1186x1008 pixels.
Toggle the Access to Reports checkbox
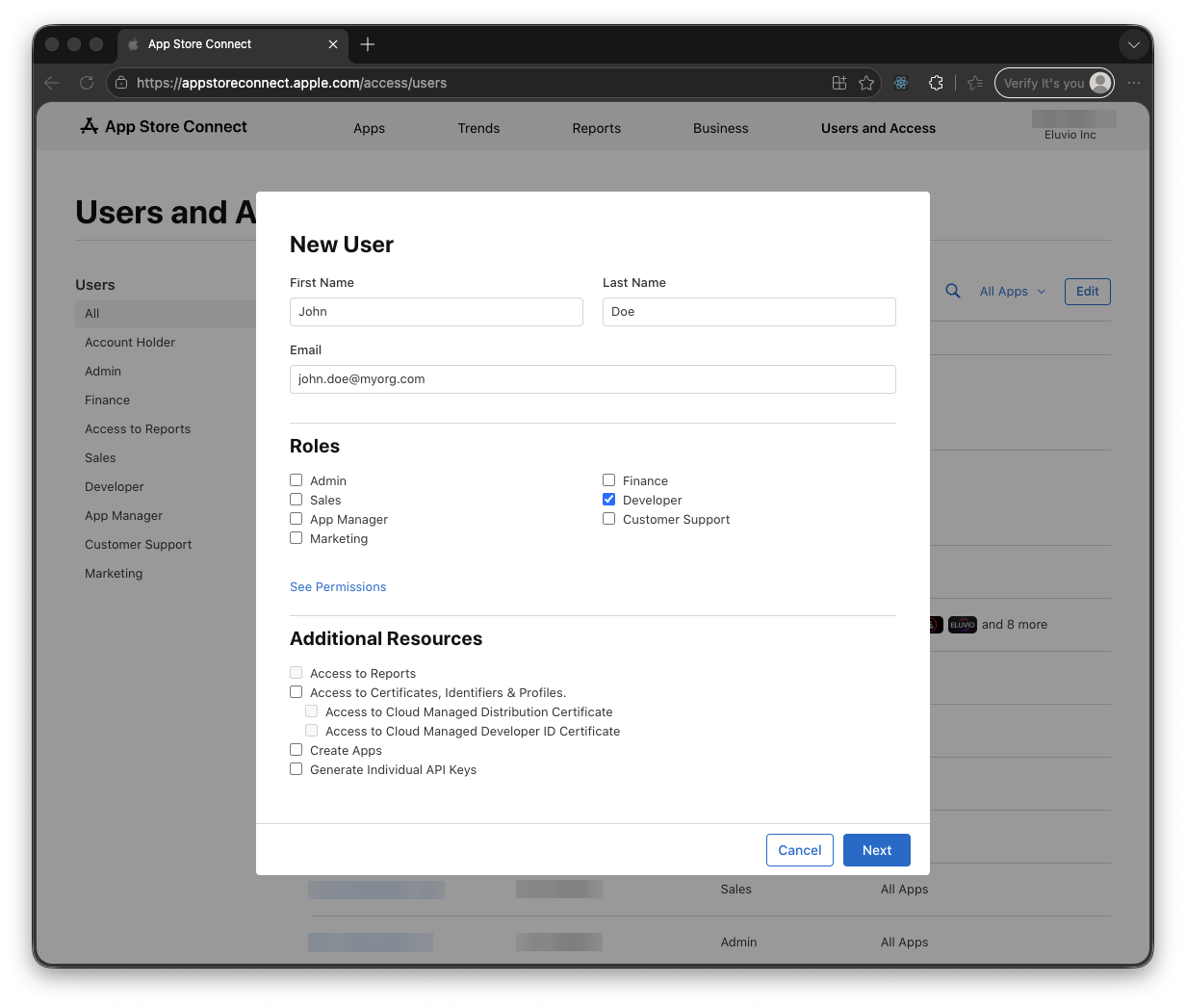pos(296,673)
